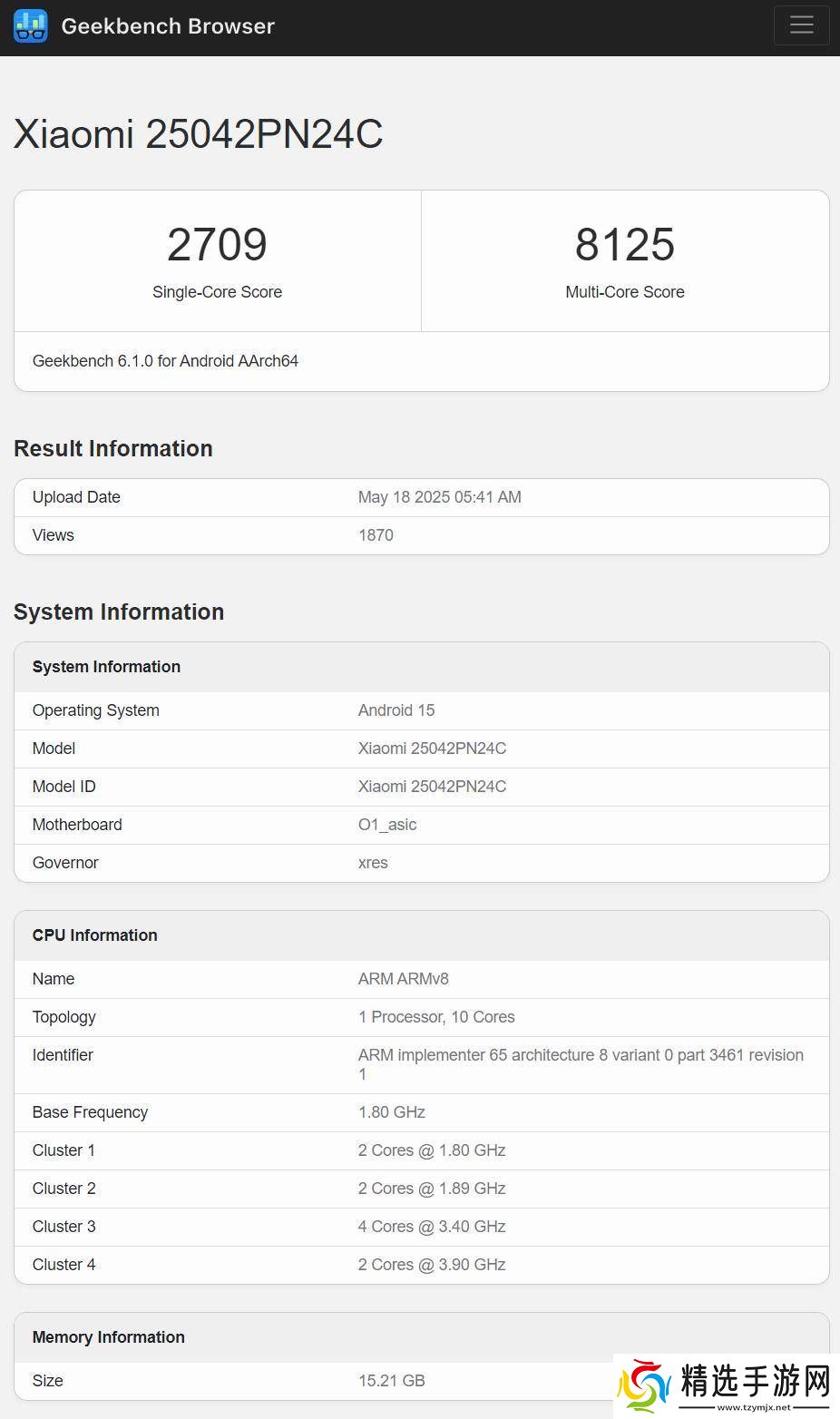Click the Xiaomi 25042PN24C page title
Screen dimensions: 840x1419
coord(198,134)
